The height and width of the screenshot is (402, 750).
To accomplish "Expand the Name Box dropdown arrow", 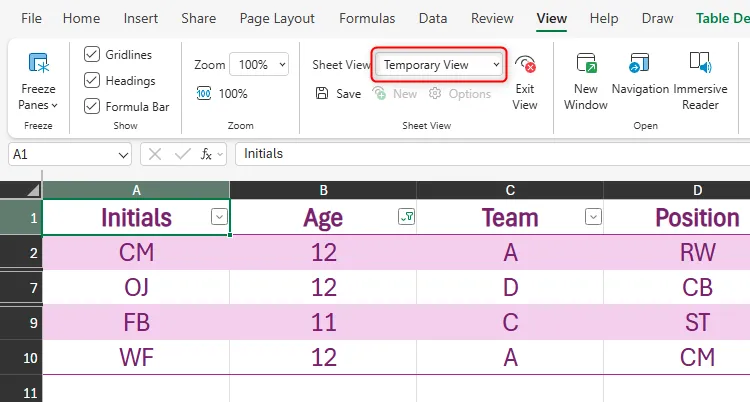I will [x=123, y=155].
